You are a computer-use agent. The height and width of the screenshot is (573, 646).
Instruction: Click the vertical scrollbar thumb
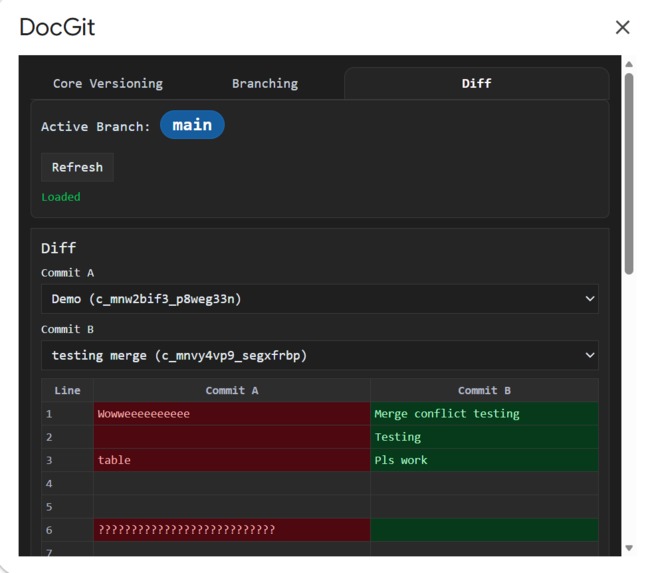click(x=629, y=173)
